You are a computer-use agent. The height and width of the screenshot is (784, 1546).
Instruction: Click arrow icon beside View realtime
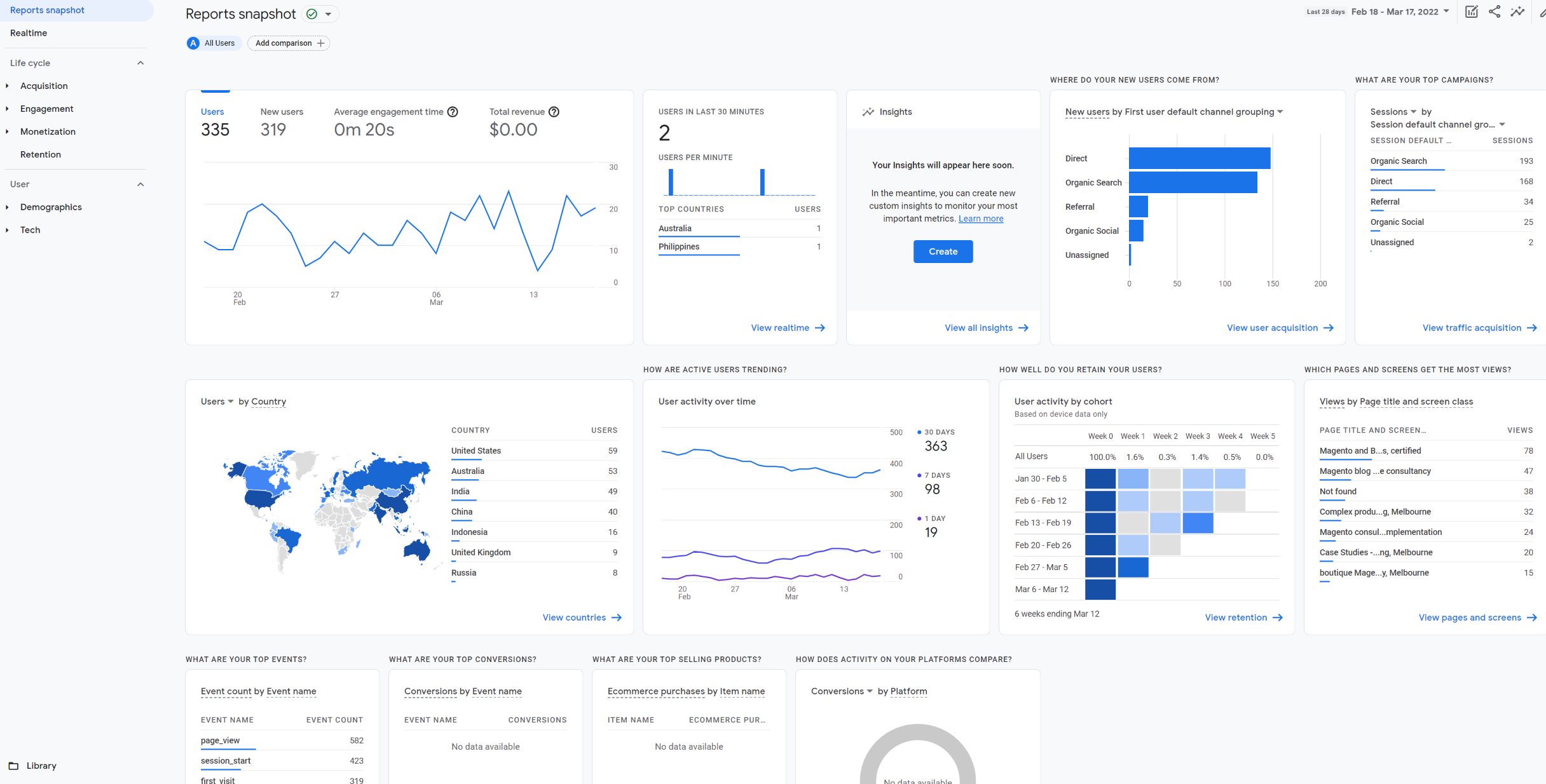(820, 328)
